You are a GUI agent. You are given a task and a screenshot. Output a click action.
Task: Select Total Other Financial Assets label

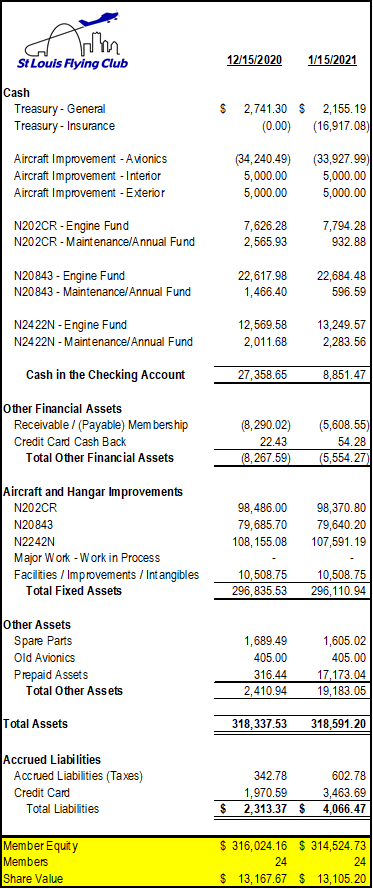pos(100,458)
